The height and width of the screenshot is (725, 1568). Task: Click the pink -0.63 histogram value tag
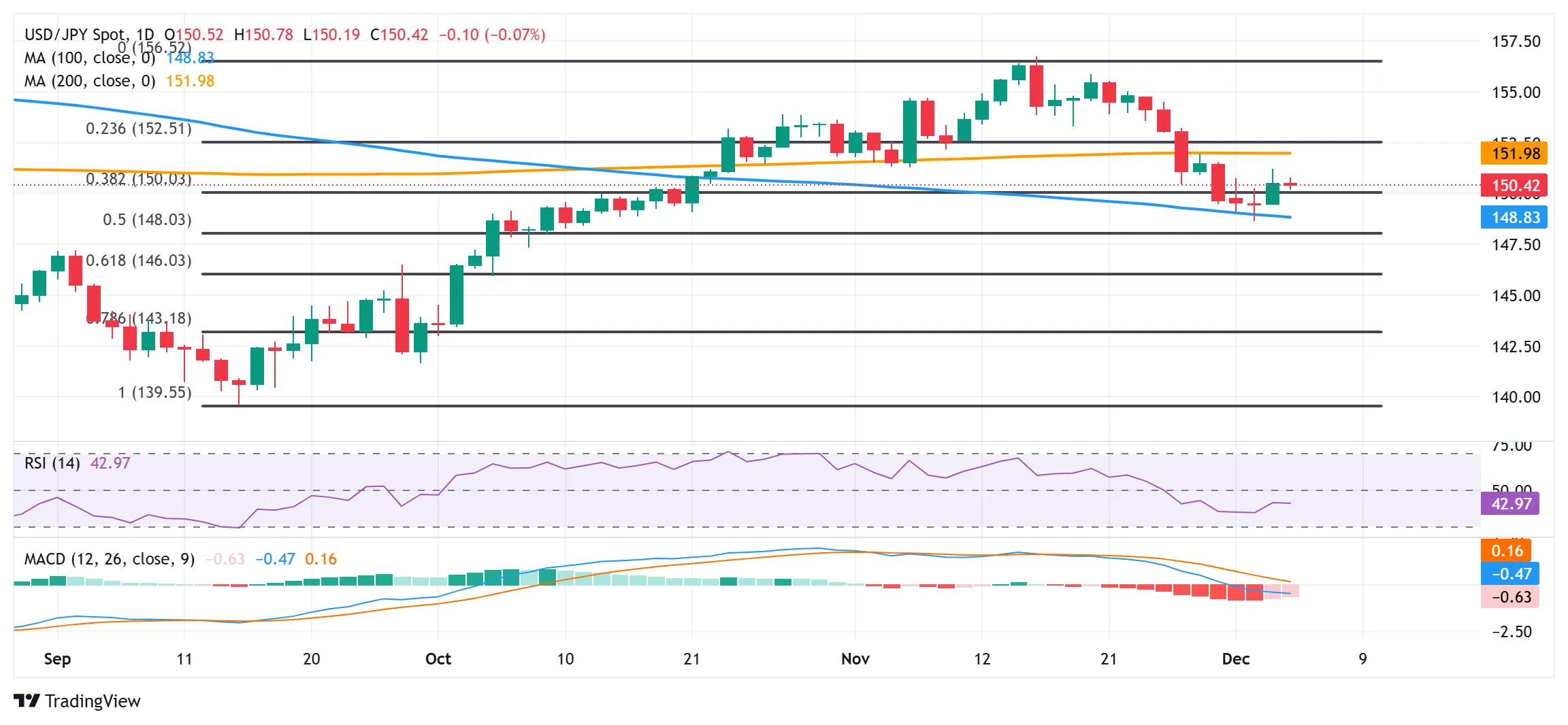[1510, 597]
